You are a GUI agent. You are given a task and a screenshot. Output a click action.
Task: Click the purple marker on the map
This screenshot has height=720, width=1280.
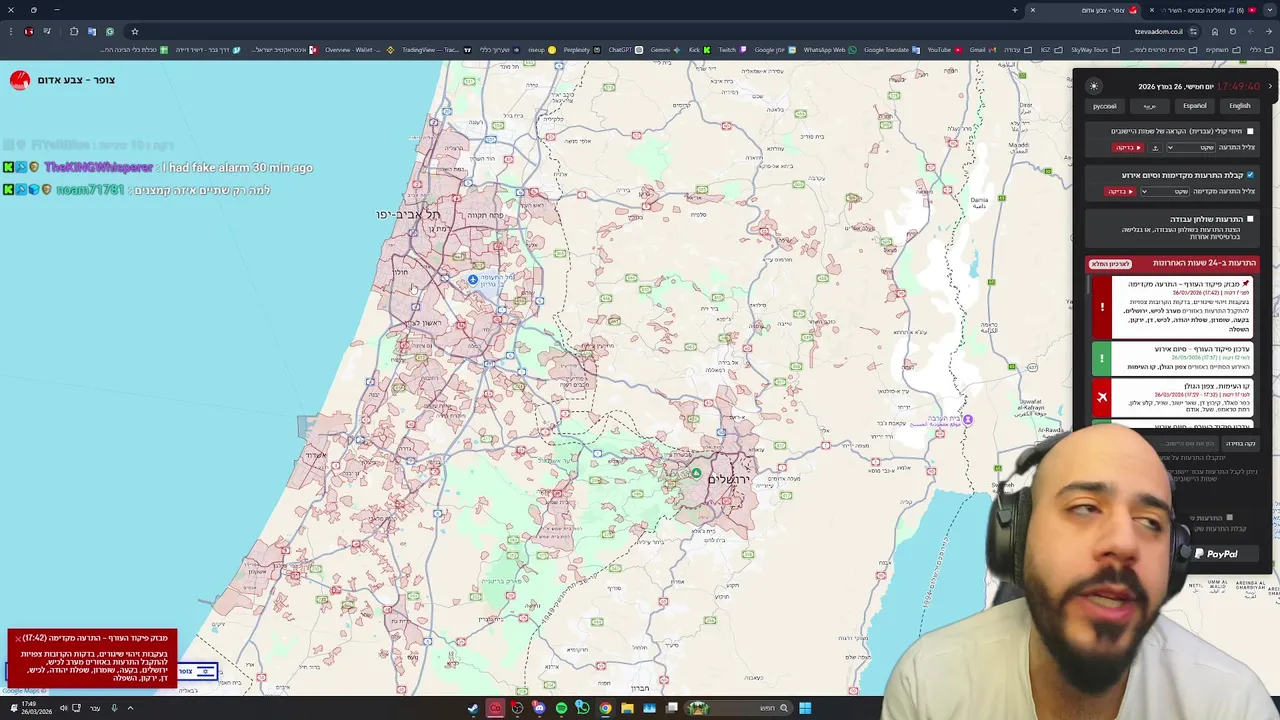(967, 420)
